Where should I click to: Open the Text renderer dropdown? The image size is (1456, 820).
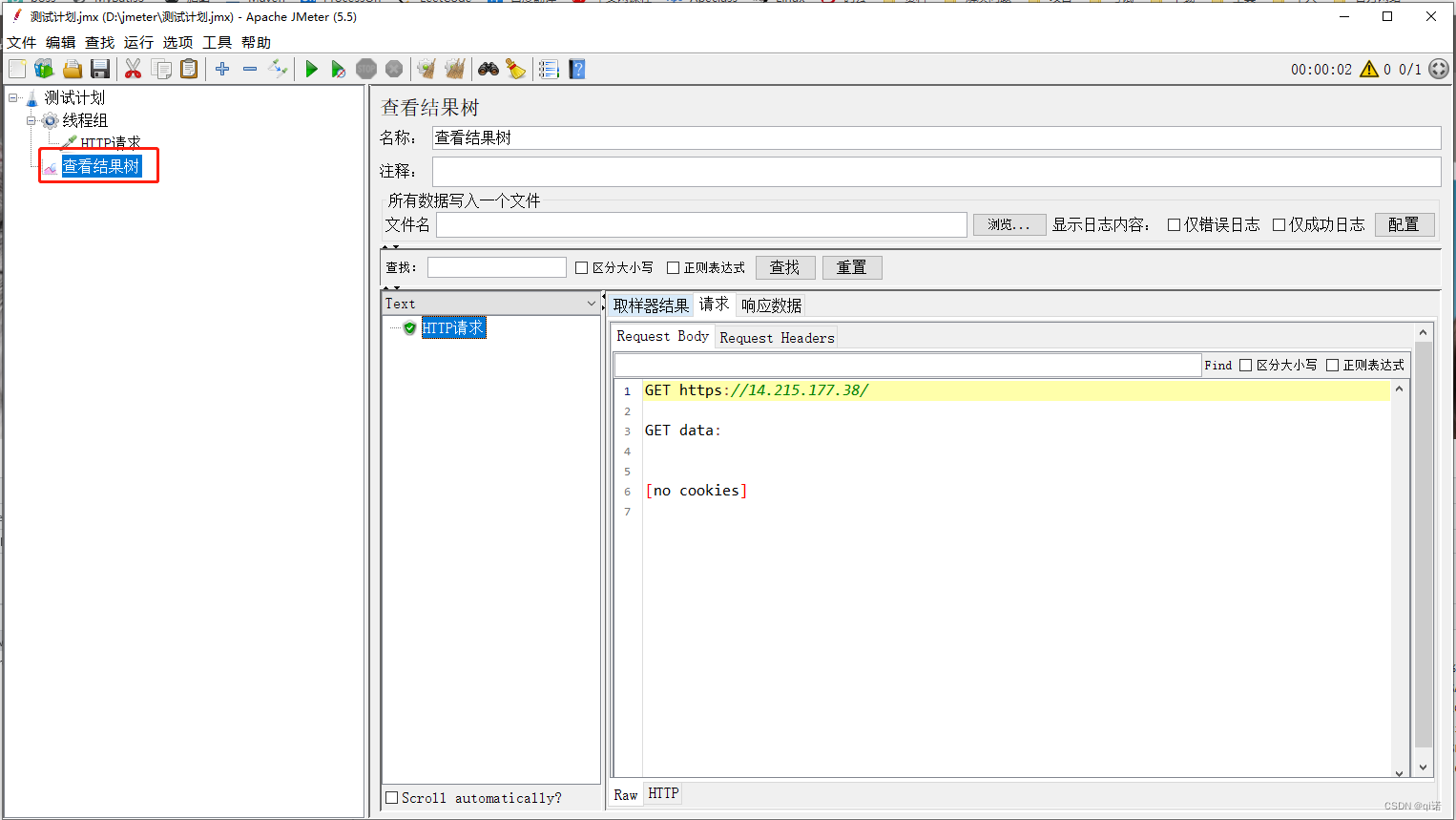coord(490,304)
